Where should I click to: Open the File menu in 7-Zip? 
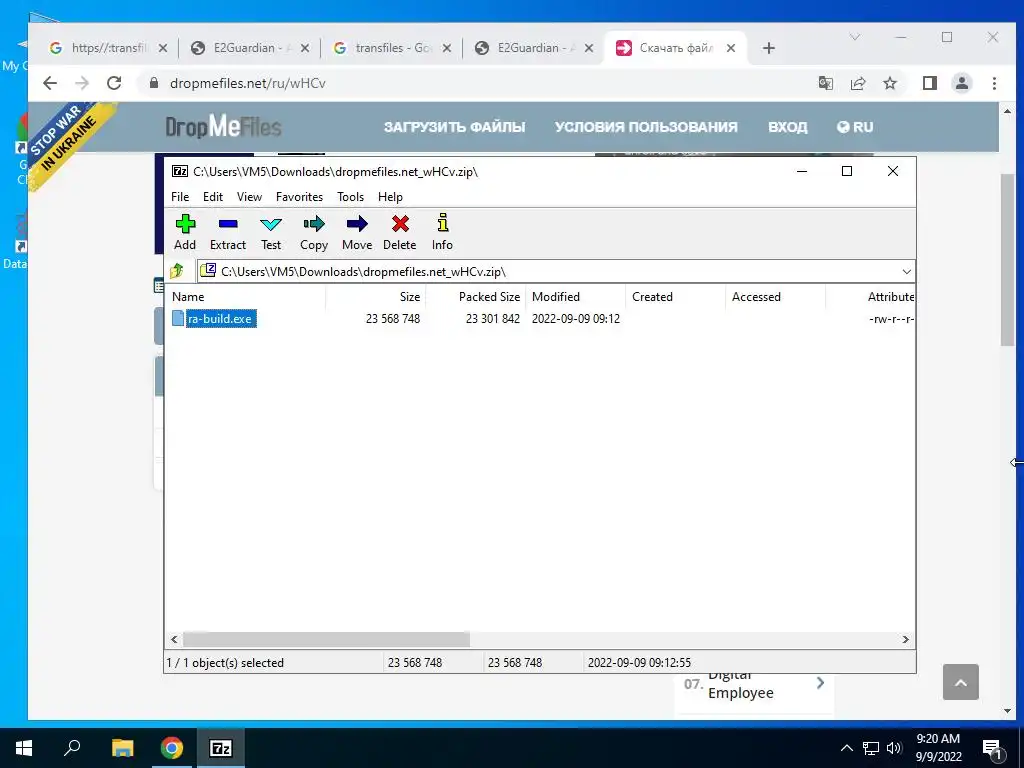pos(180,197)
